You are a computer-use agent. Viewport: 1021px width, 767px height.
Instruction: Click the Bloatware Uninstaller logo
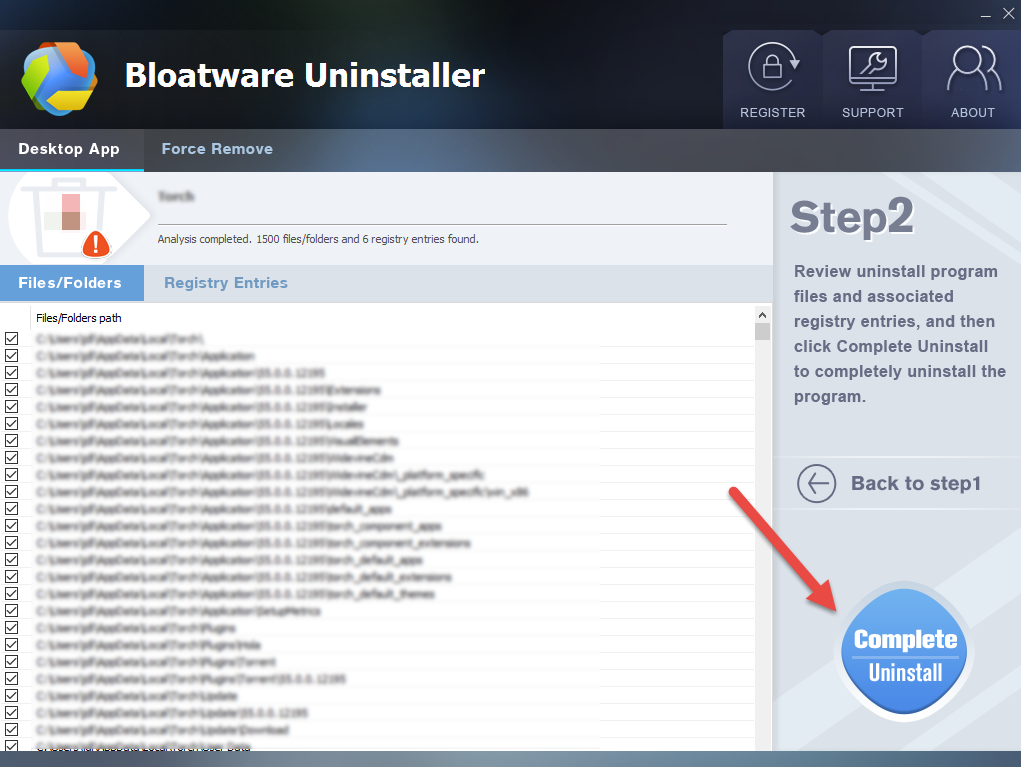pyautogui.click(x=59, y=78)
